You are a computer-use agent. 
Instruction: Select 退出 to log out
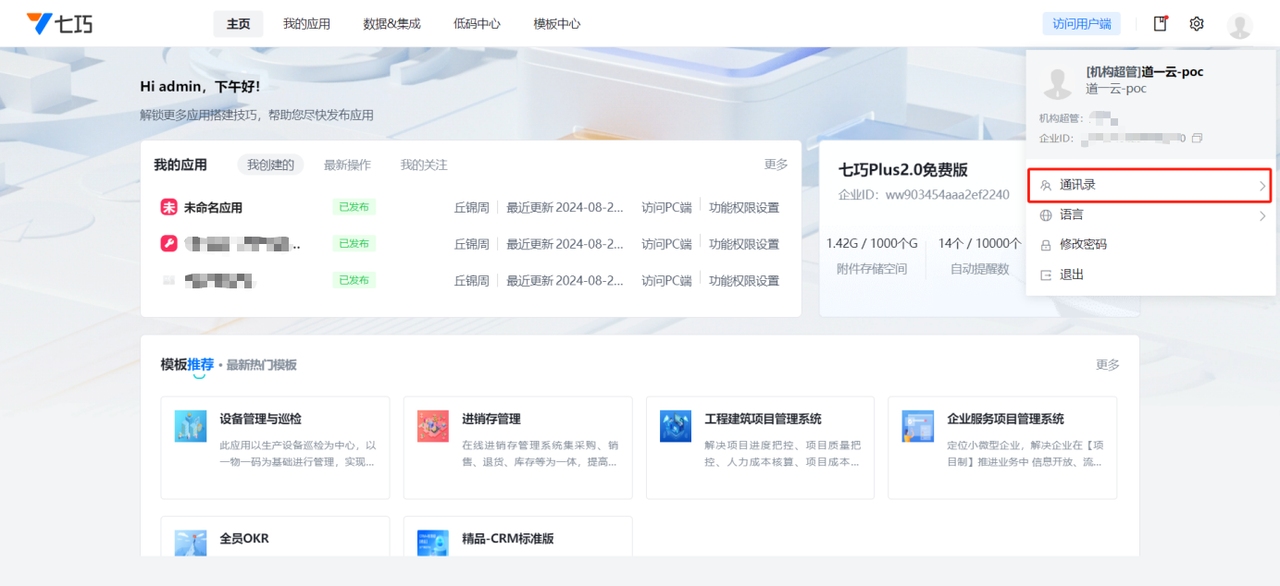(1071, 274)
